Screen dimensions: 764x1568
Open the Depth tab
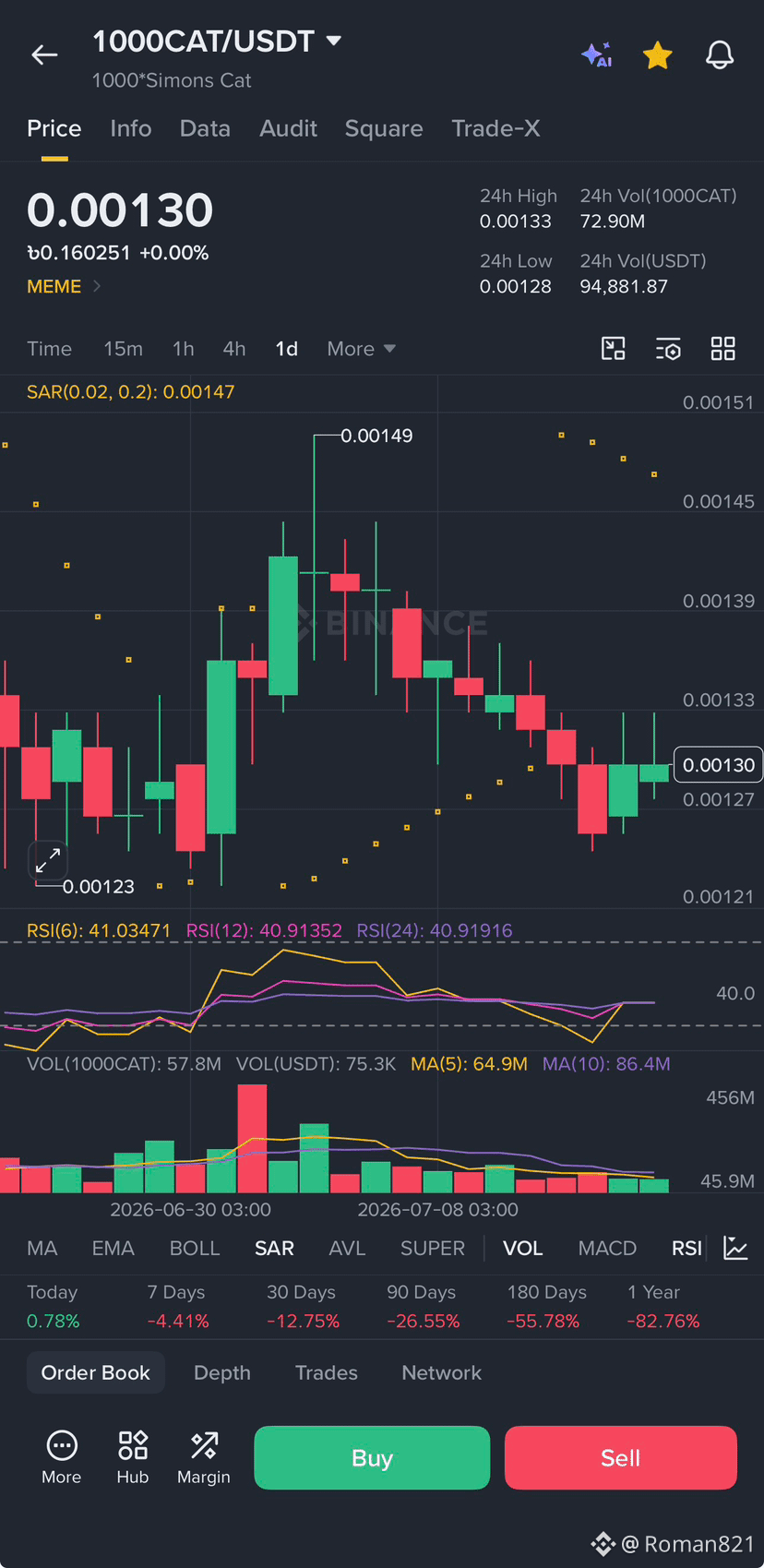222,1372
